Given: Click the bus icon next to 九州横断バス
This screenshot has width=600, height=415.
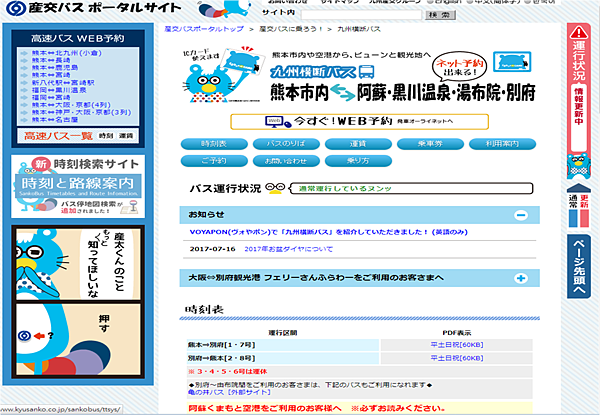Looking at the screenshot, I should coord(367,72).
